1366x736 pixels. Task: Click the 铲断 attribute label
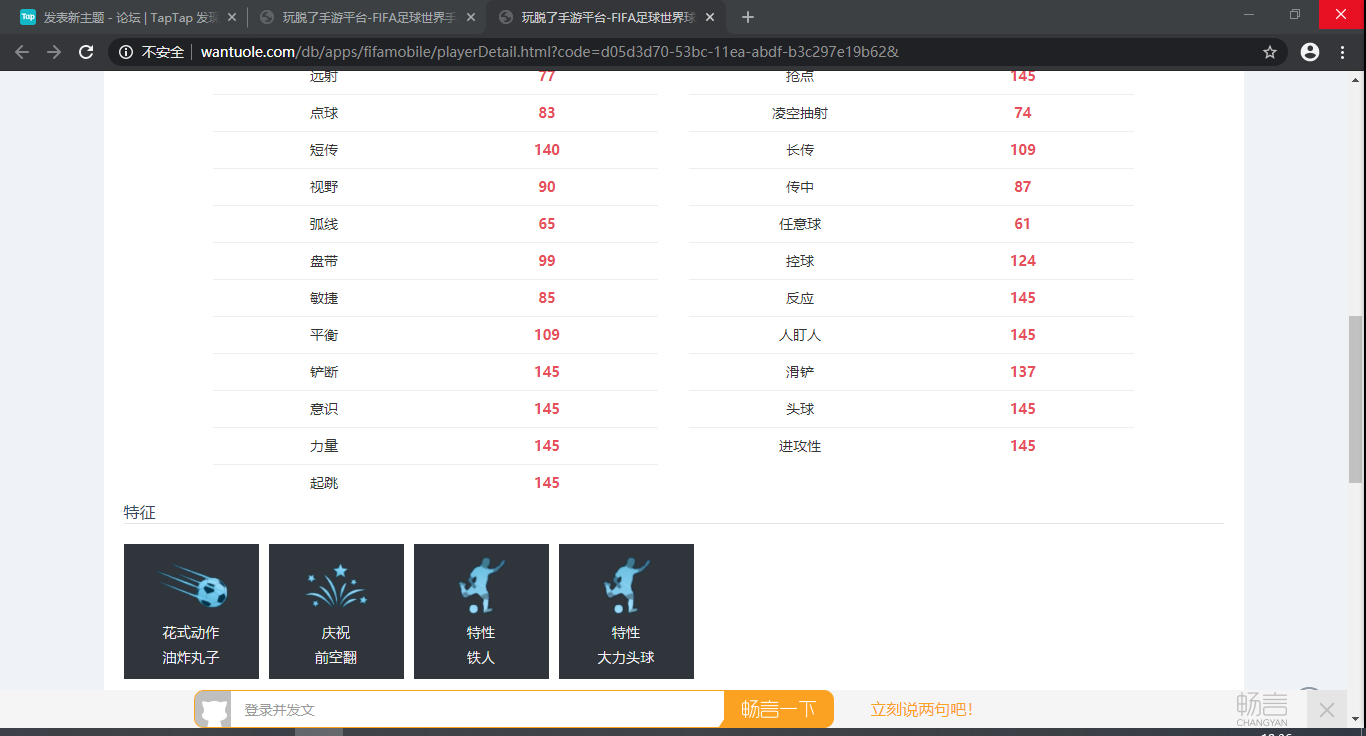(x=324, y=372)
